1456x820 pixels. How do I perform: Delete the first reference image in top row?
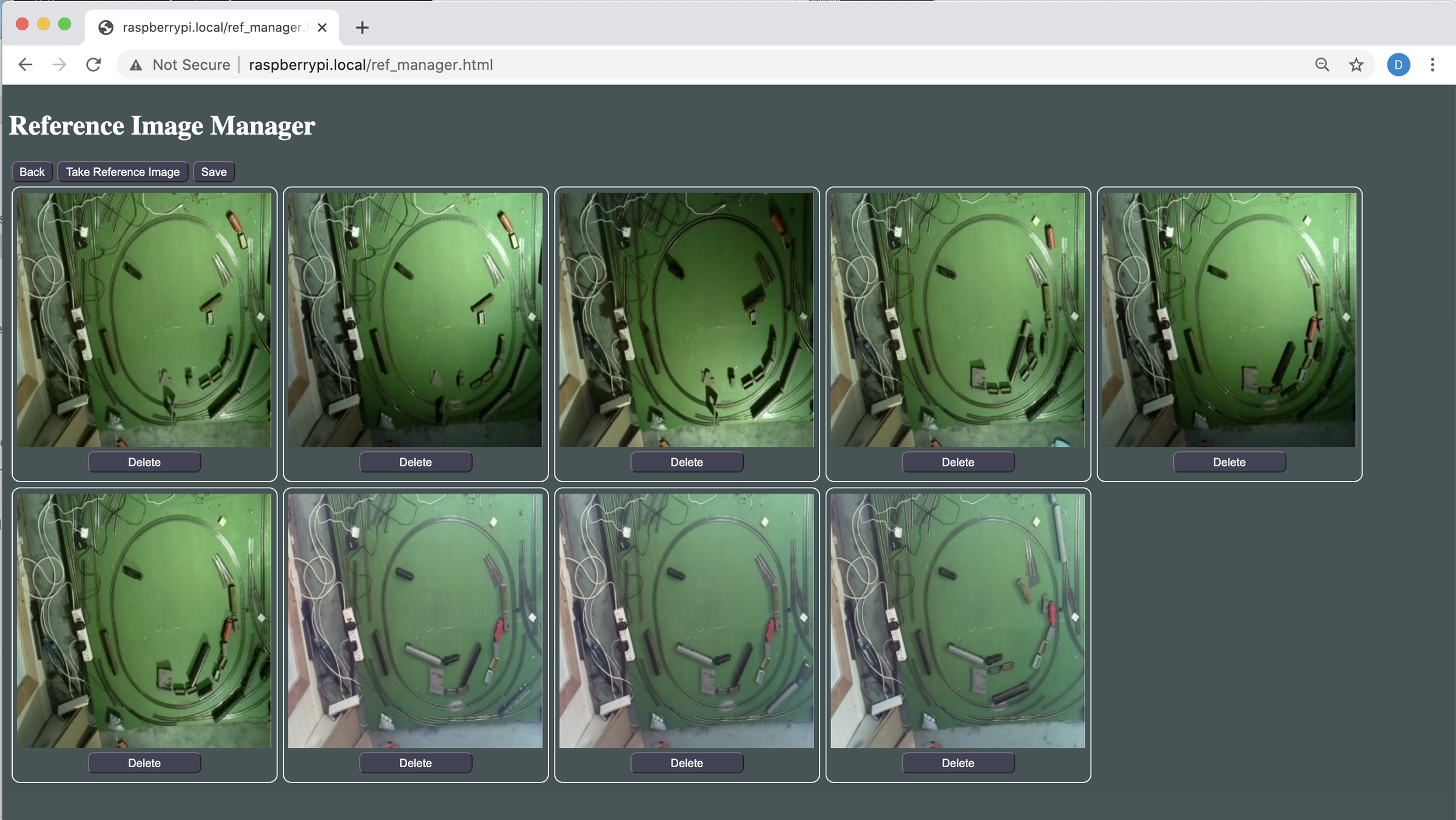[144, 462]
